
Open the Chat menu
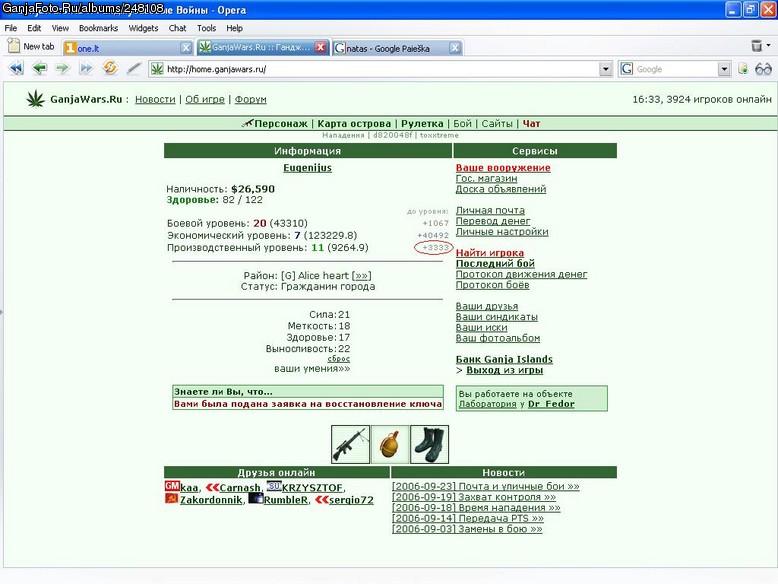(177, 28)
